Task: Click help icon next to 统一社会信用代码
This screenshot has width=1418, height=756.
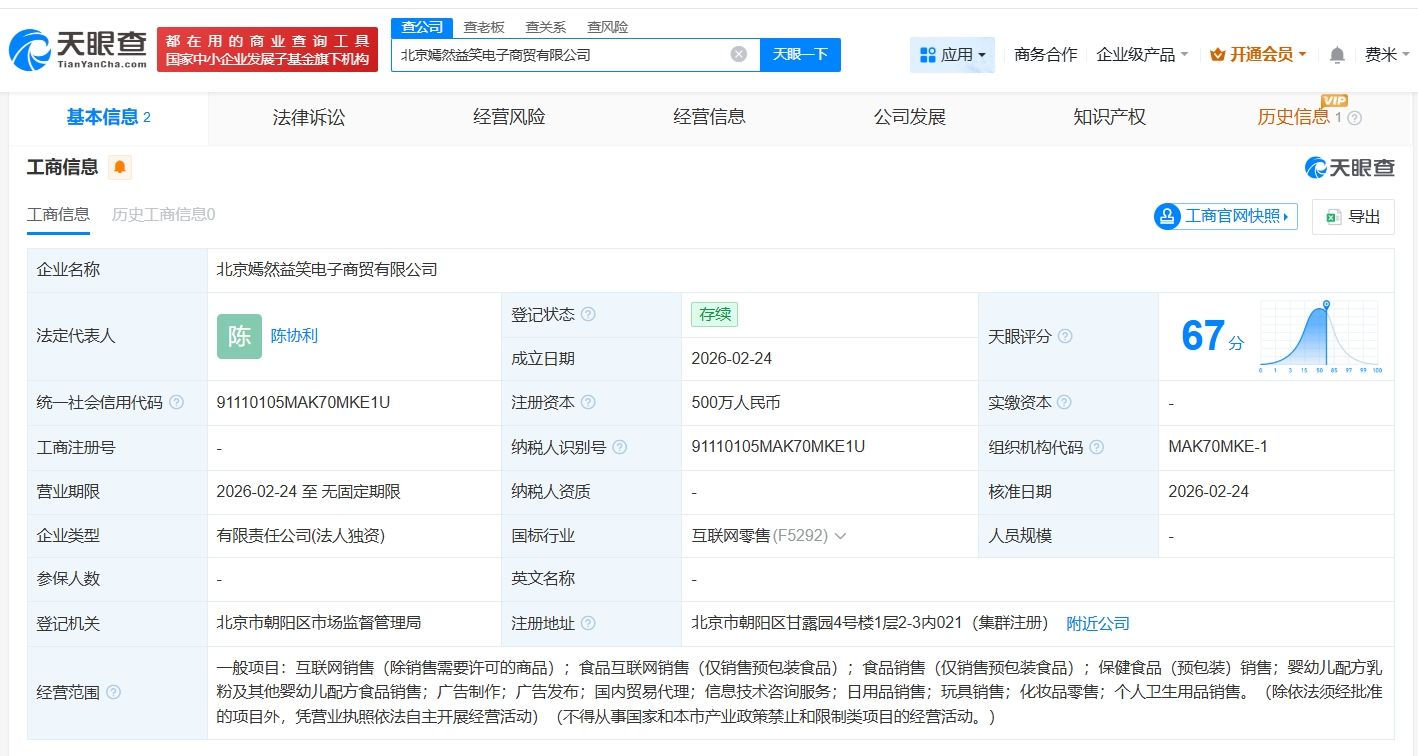Action: (x=177, y=403)
